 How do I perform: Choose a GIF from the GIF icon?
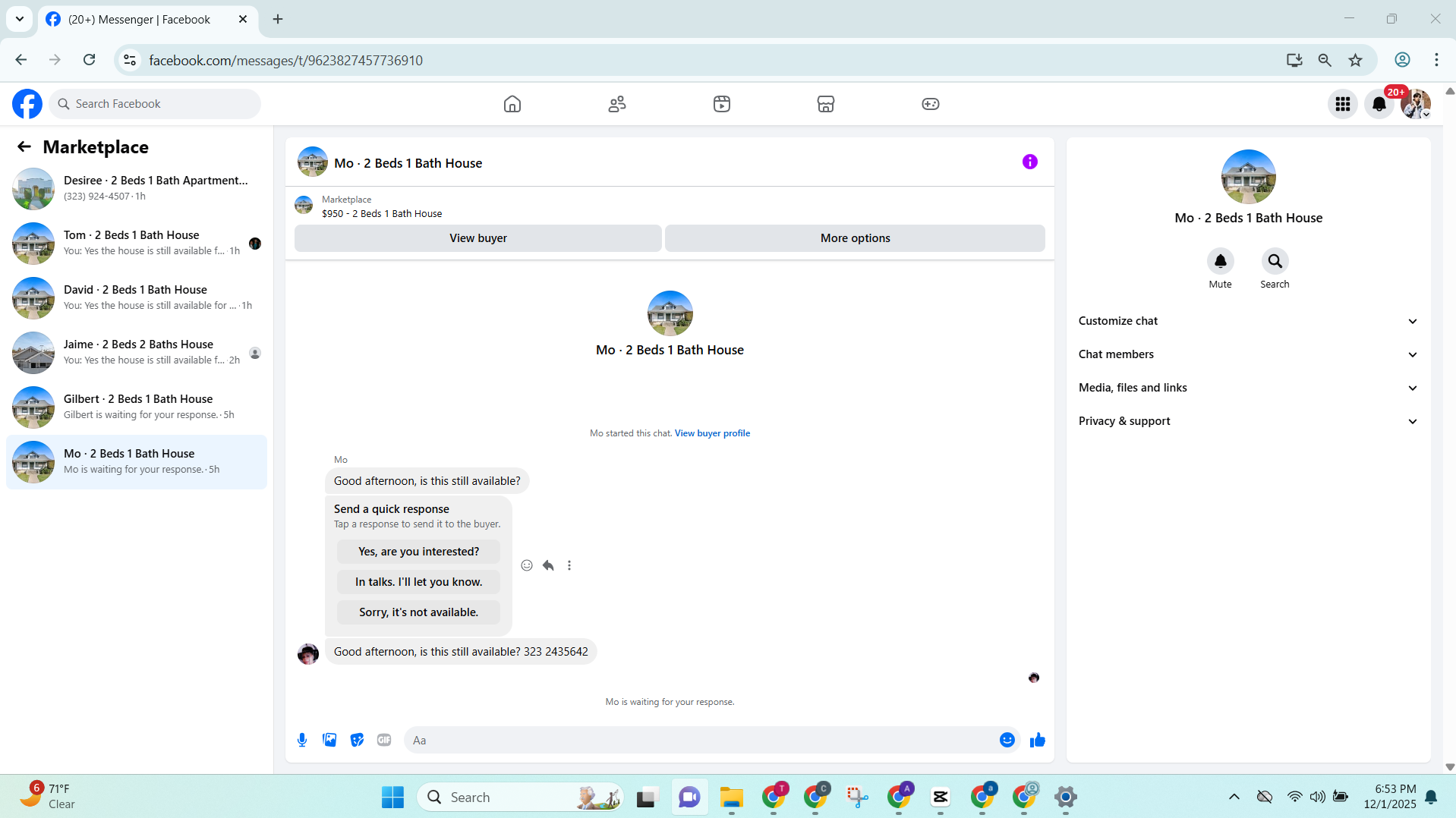pyautogui.click(x=384, y=740)
